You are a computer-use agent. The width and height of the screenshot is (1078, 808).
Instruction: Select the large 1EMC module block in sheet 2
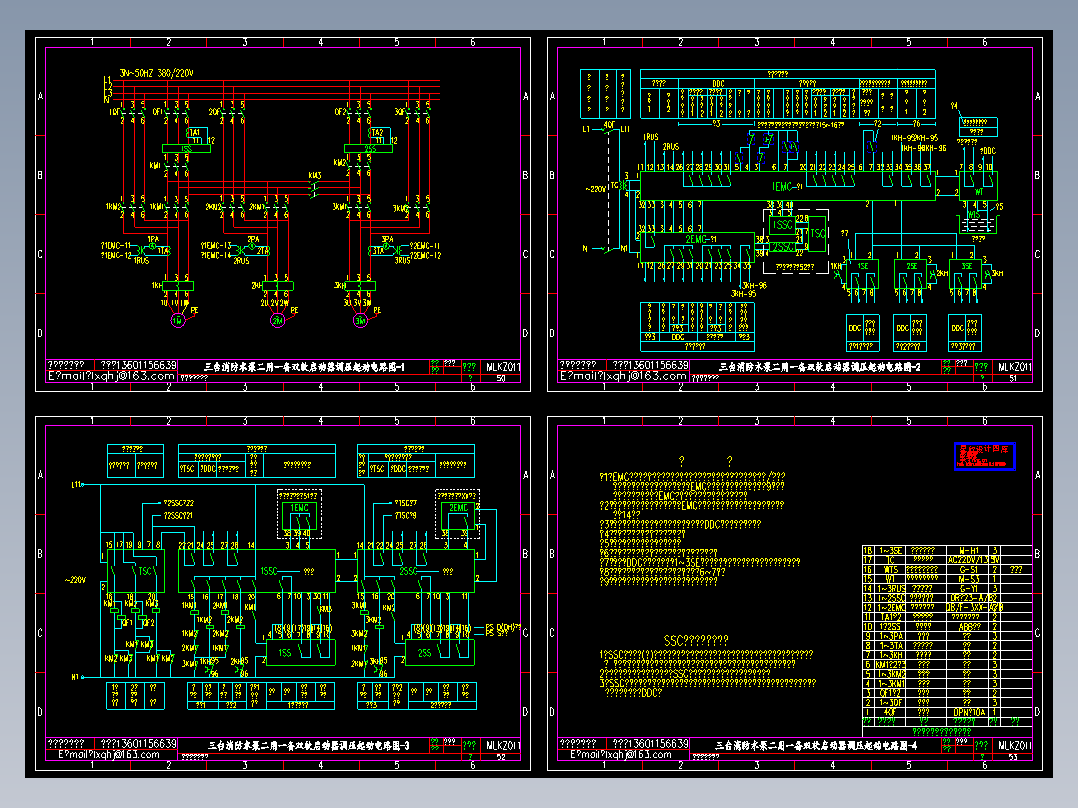point(788,186)
